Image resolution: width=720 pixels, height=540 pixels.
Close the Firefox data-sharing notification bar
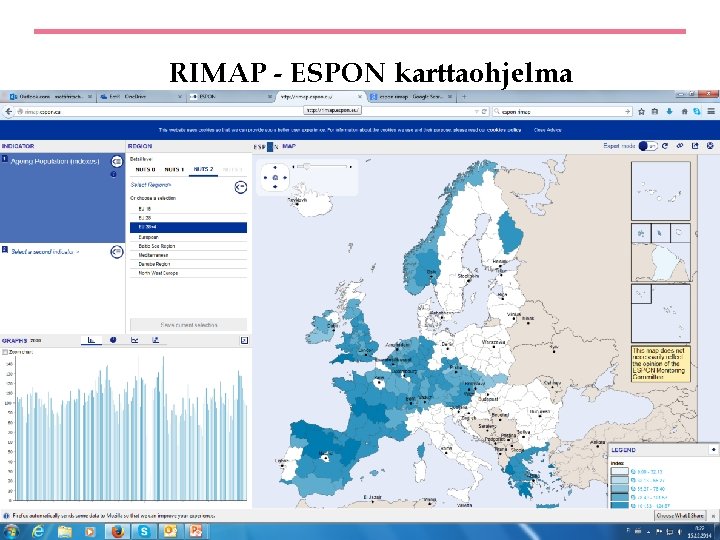click(713, 516)
